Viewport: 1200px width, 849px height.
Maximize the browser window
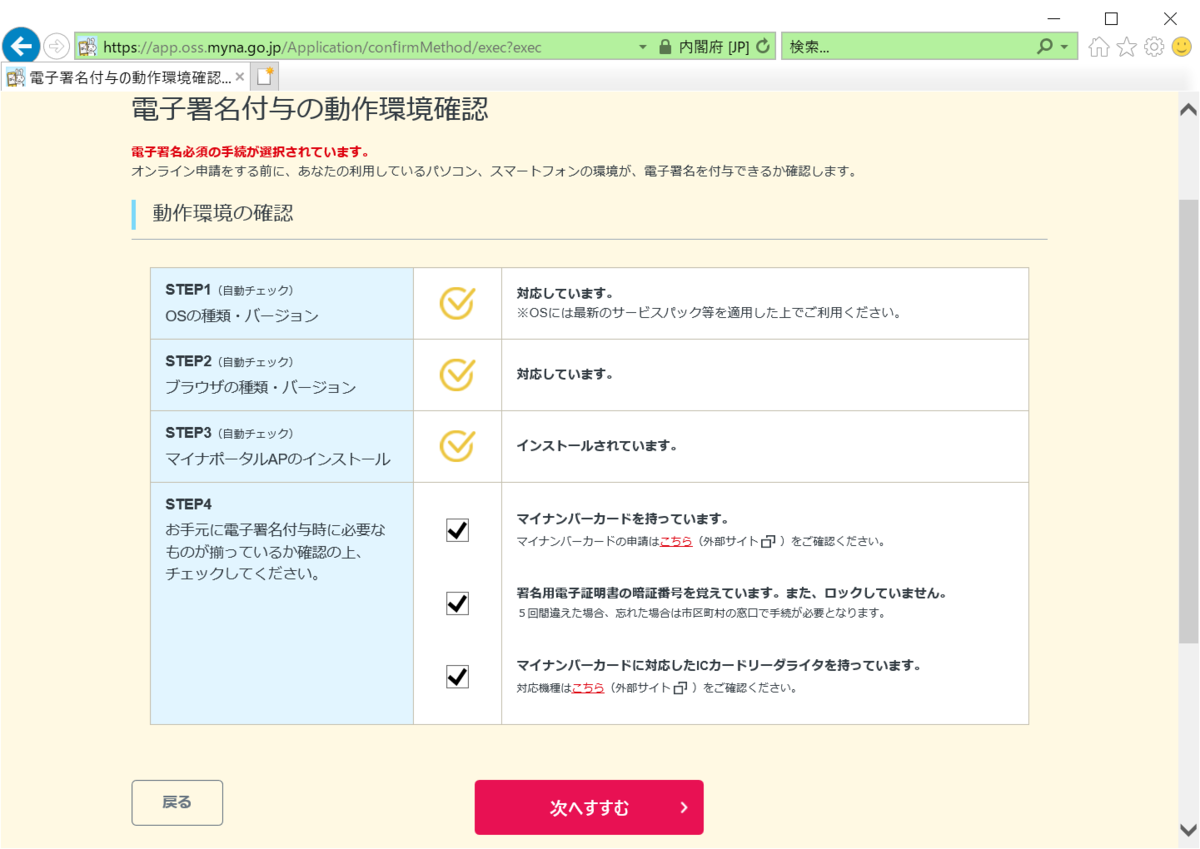[x=1111, y=18]
